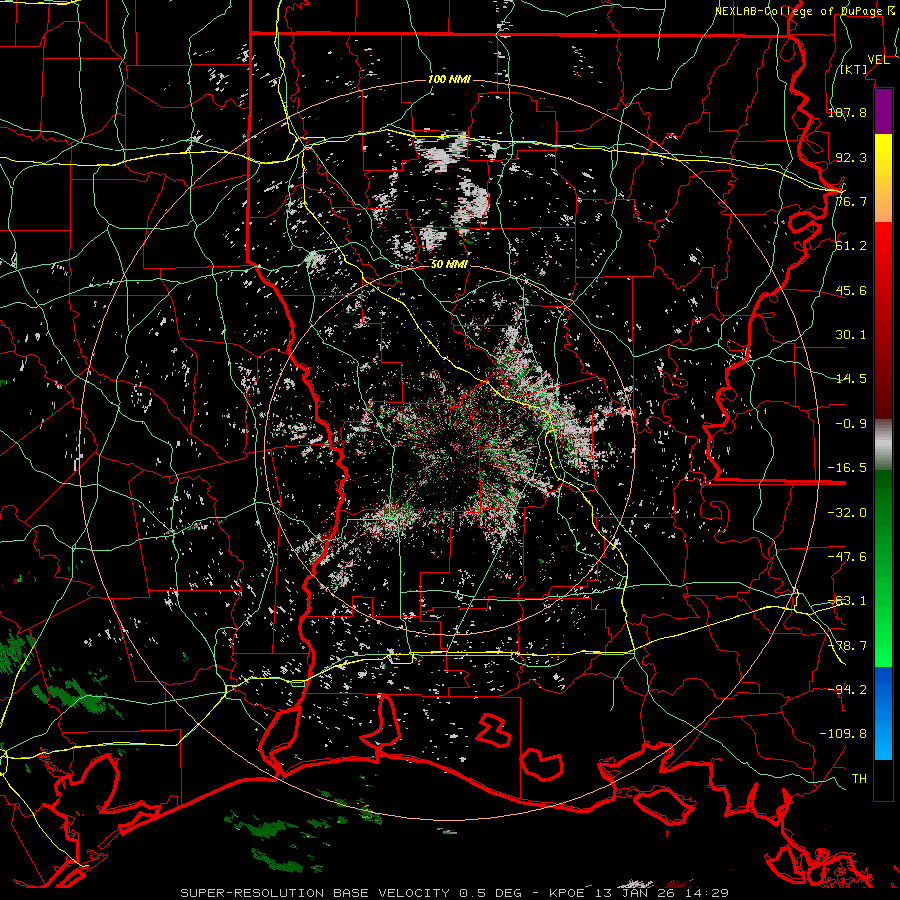Click the 92.3 value on velocity scale
Viewport: 900px width, 900px height.
(851, 157)
